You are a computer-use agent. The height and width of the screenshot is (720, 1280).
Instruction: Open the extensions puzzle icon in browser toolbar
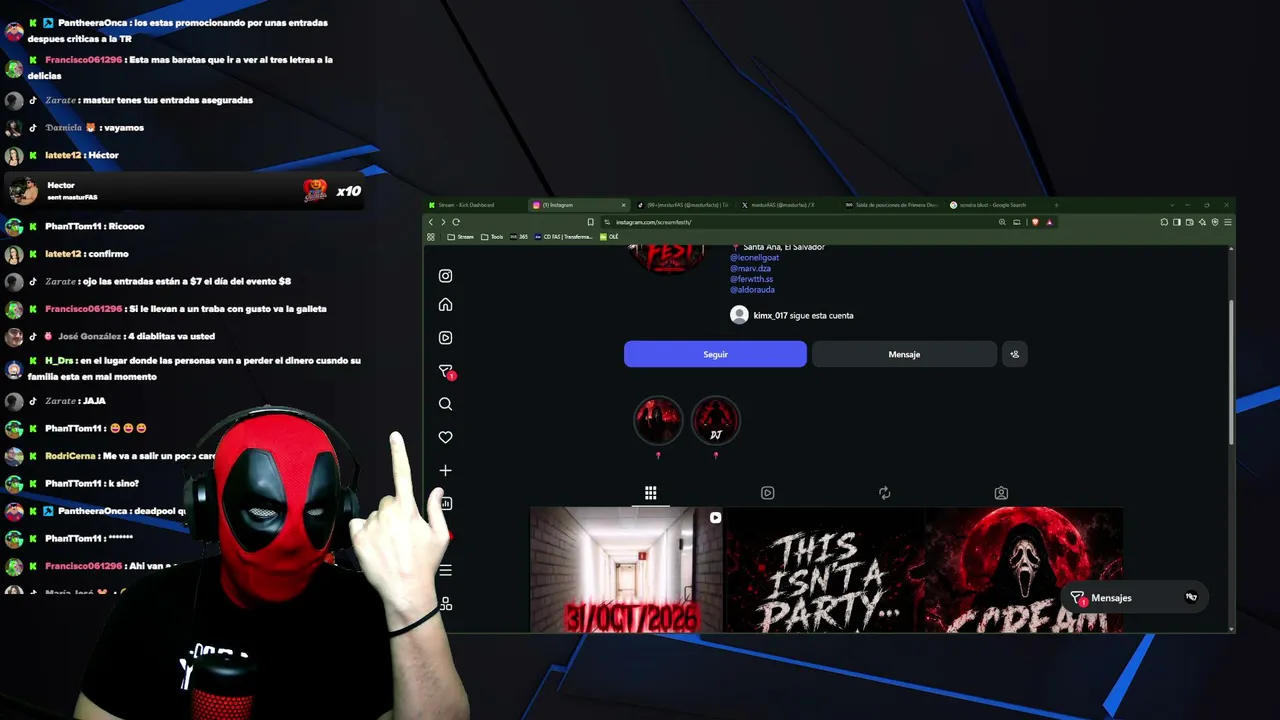click(1164, 222)
